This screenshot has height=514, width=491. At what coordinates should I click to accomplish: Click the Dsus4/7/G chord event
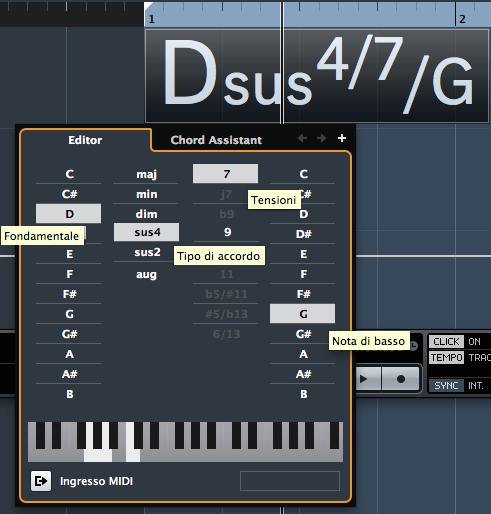click(317, 76)
